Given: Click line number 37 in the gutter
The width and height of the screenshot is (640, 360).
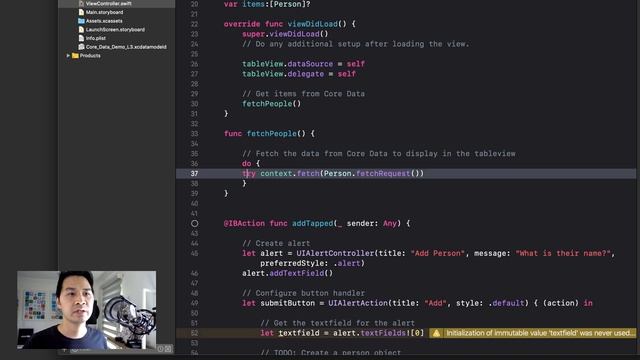Looking at the screenshot, I should pyautogui.click(x=194, y=173).
